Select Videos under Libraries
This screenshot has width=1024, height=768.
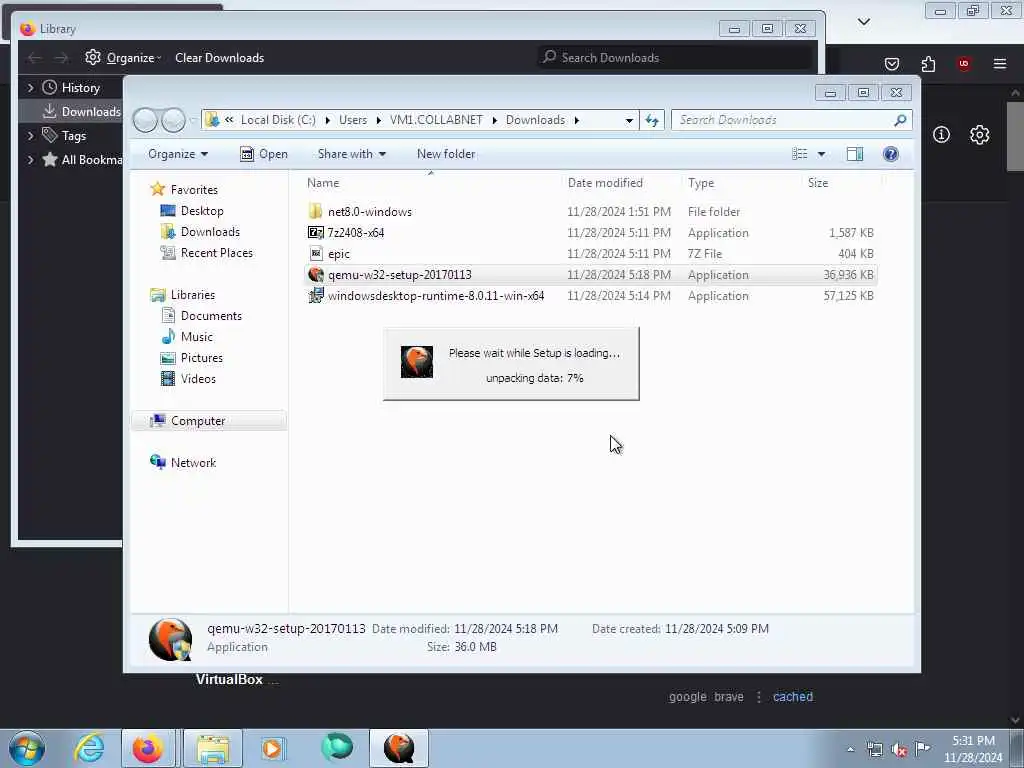pos(188,379)
